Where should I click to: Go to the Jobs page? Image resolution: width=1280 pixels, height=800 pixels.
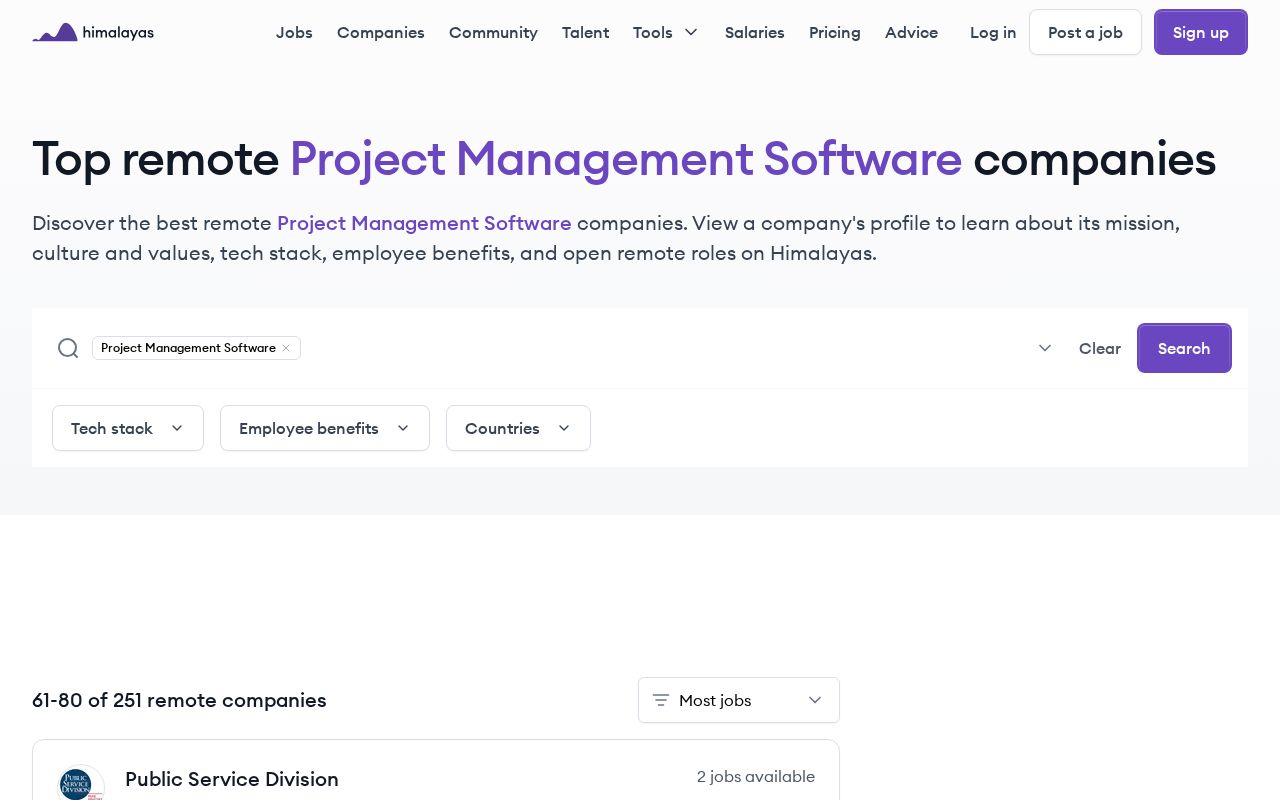(294, 32)
